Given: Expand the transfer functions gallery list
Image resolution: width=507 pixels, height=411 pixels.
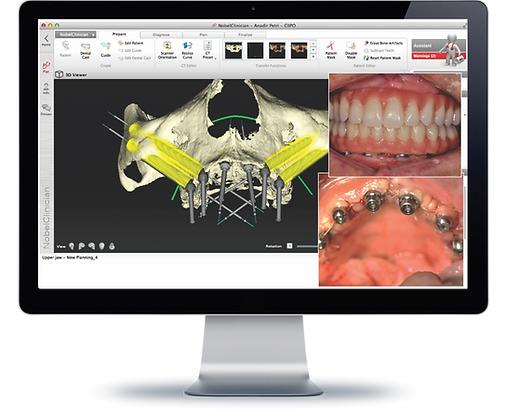Looking at the screenshot, I should [x=313, y=57].
